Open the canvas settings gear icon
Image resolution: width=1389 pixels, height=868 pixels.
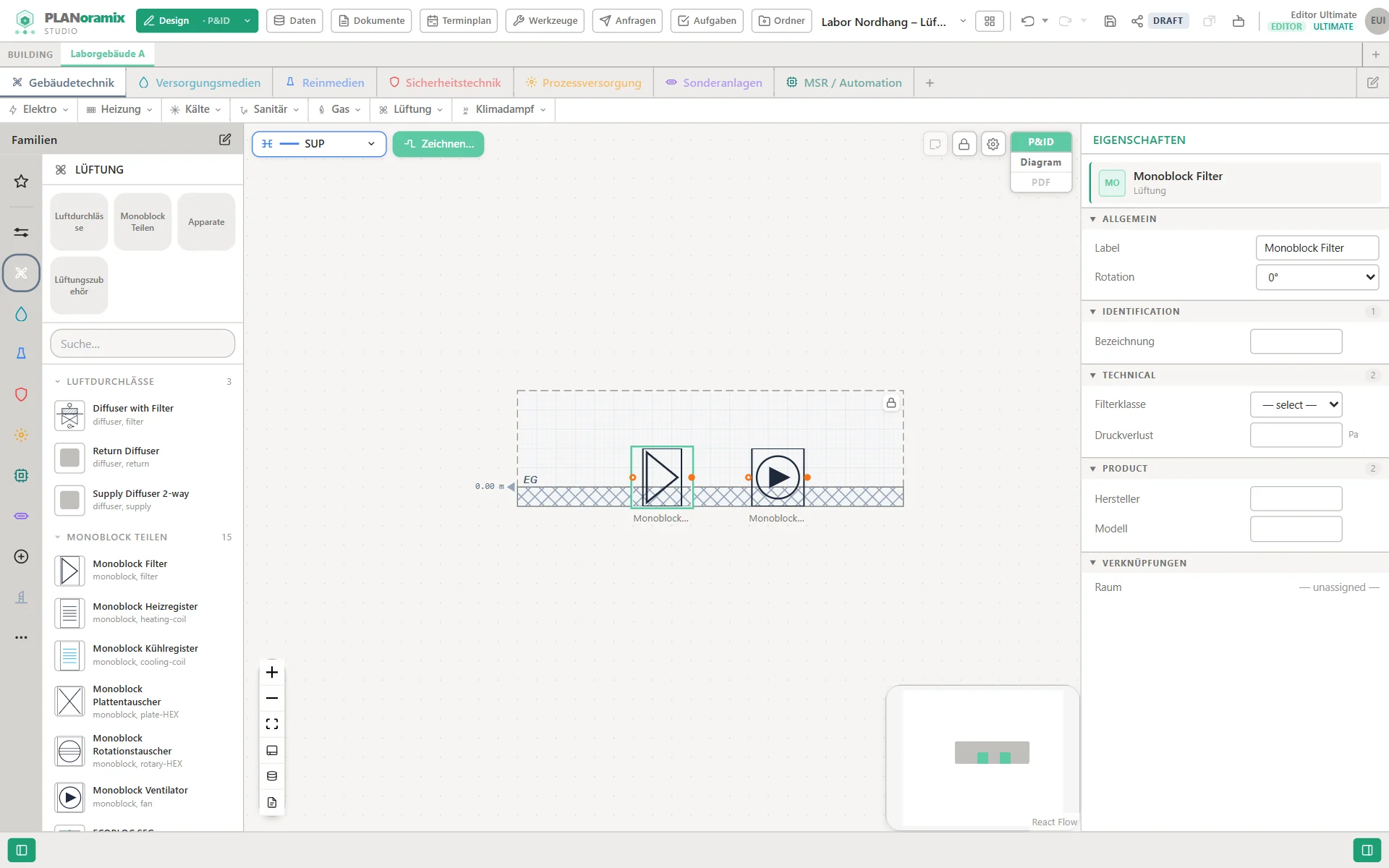coord(993,144)
